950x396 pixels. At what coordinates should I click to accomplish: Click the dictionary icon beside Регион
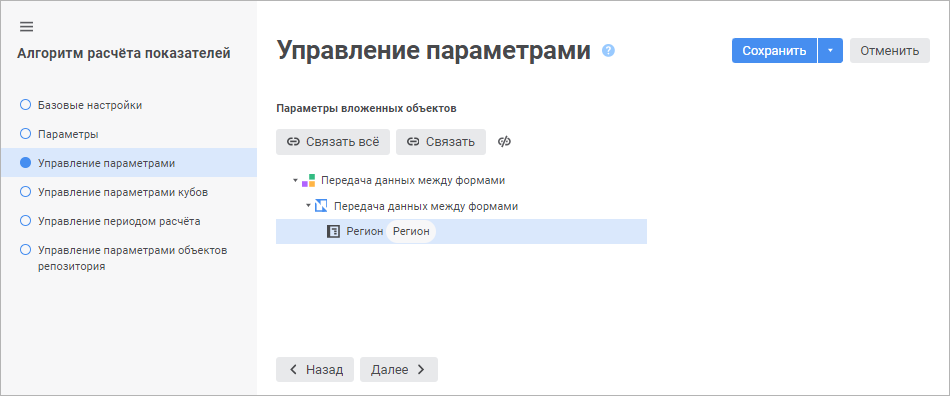click(x=333, y=231)
